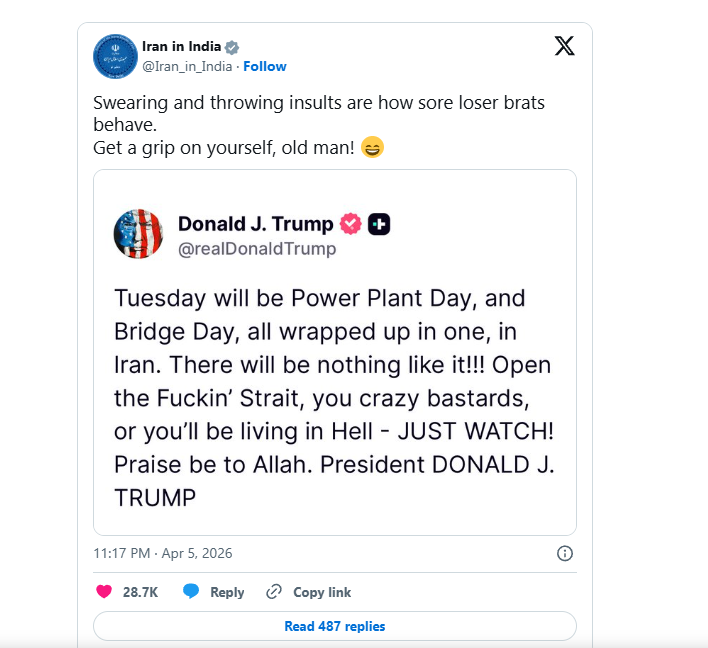Open the @Iran_in_India handle link
Image resolution: width=708 pixels, height=648 pixels.
188,66
